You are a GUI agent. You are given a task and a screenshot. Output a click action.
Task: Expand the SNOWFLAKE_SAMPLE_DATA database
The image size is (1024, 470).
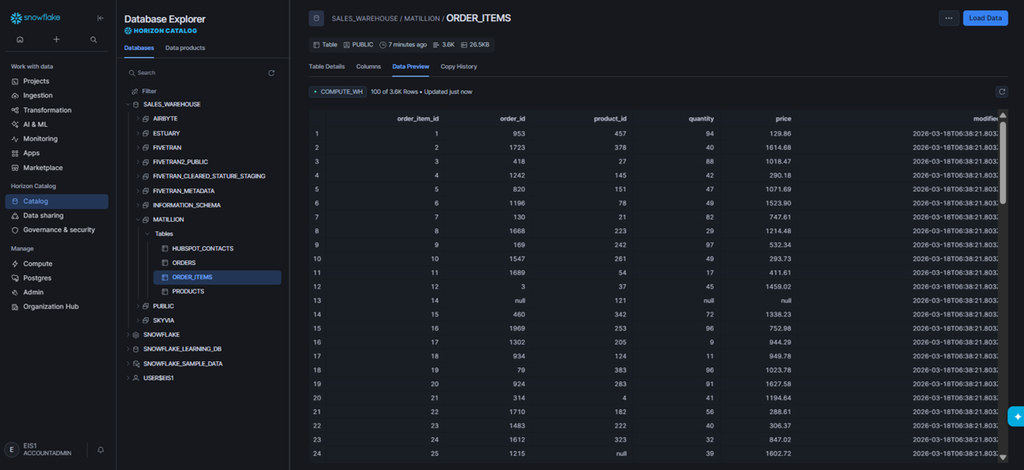tap(127, 364)
